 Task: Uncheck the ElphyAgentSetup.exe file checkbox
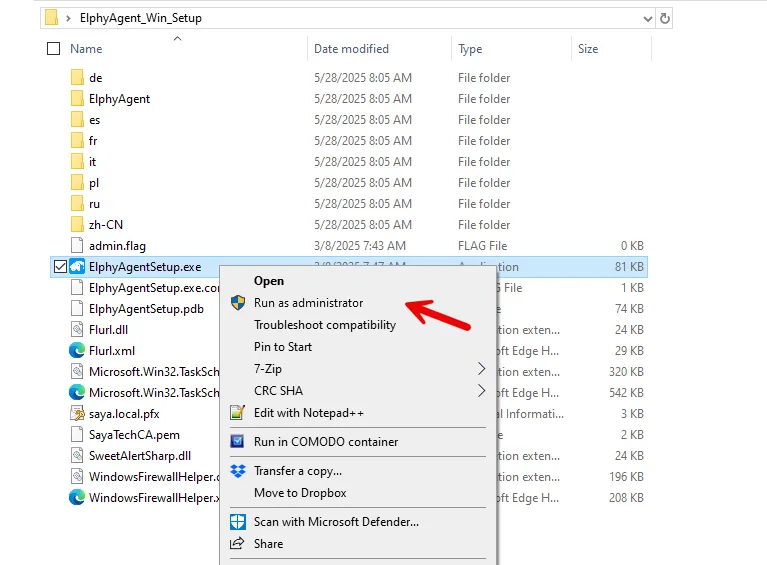[x=59, y=267]
